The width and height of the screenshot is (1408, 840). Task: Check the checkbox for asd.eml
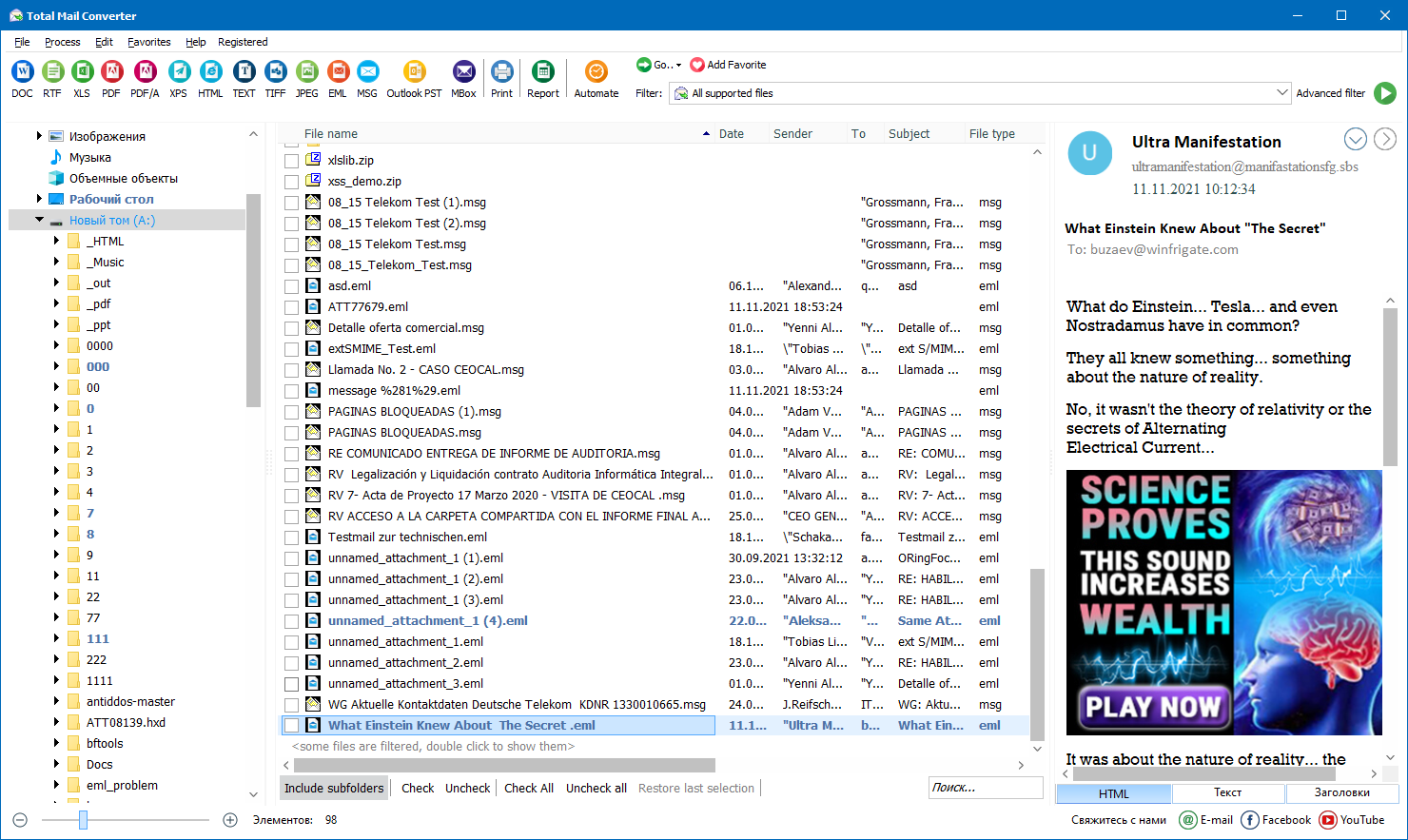[291, 285]
